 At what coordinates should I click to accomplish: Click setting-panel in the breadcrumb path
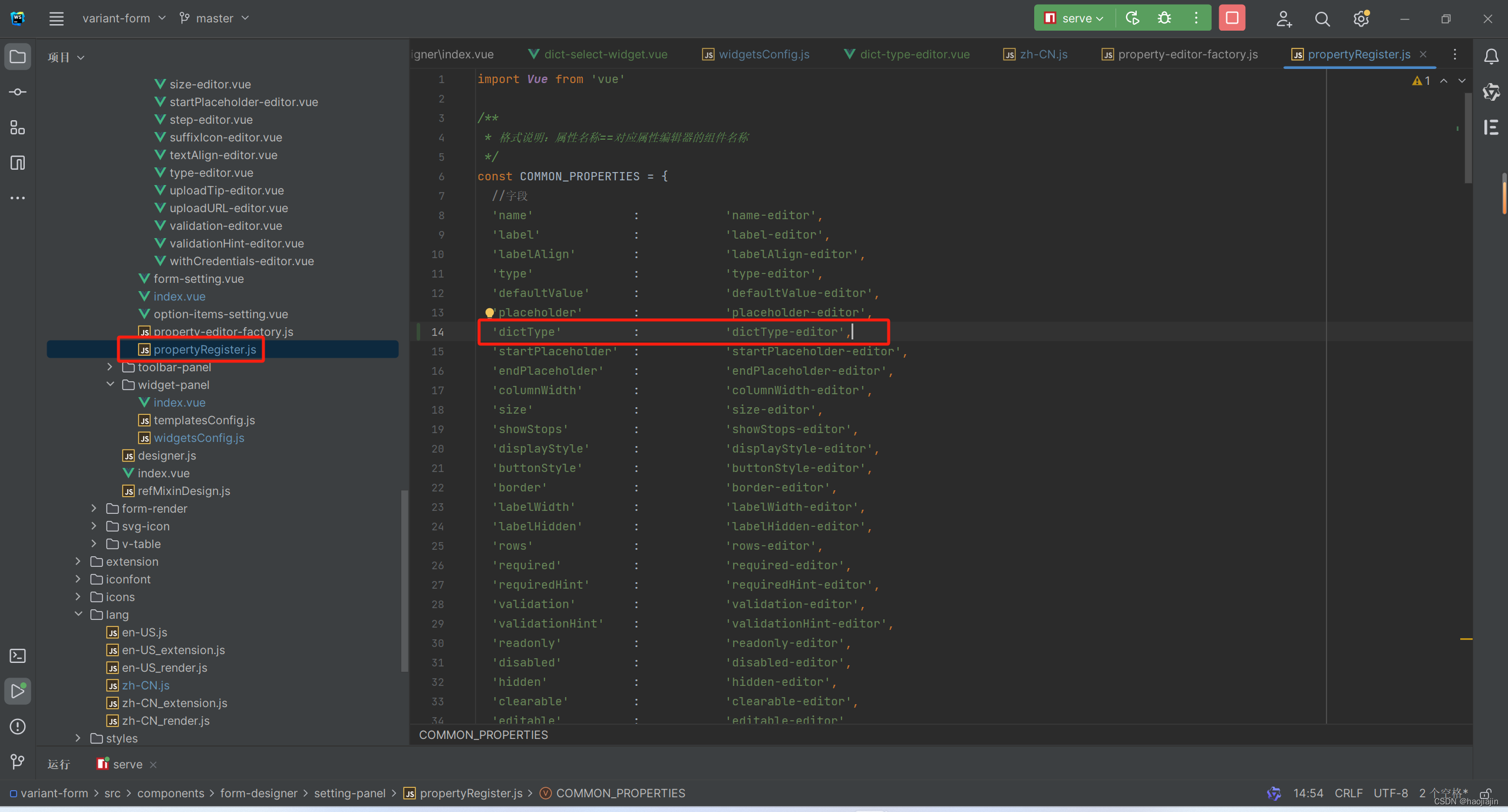[x=349, y=793]
